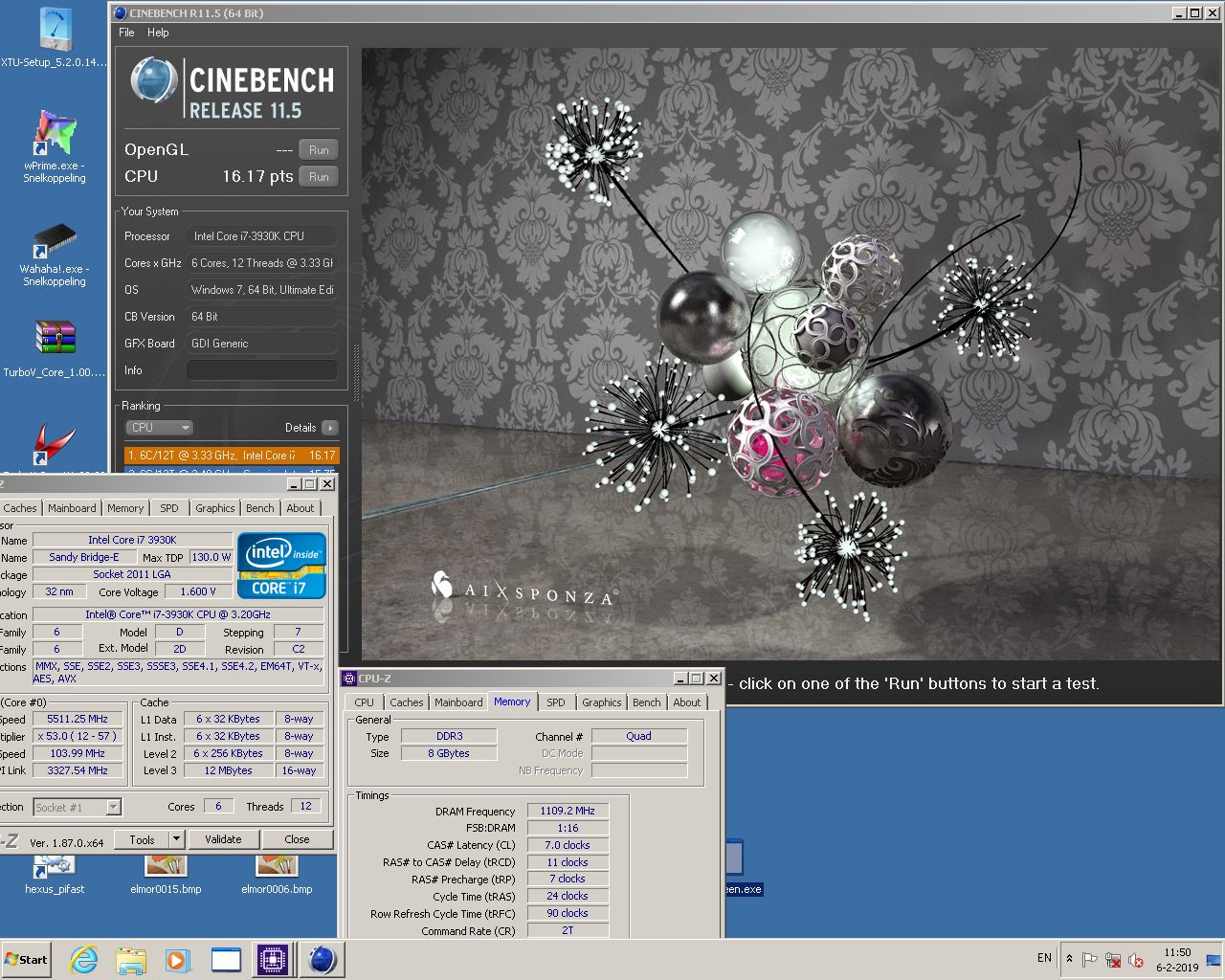
Task: Select top ranking entry 16.17
Action: 232,456
